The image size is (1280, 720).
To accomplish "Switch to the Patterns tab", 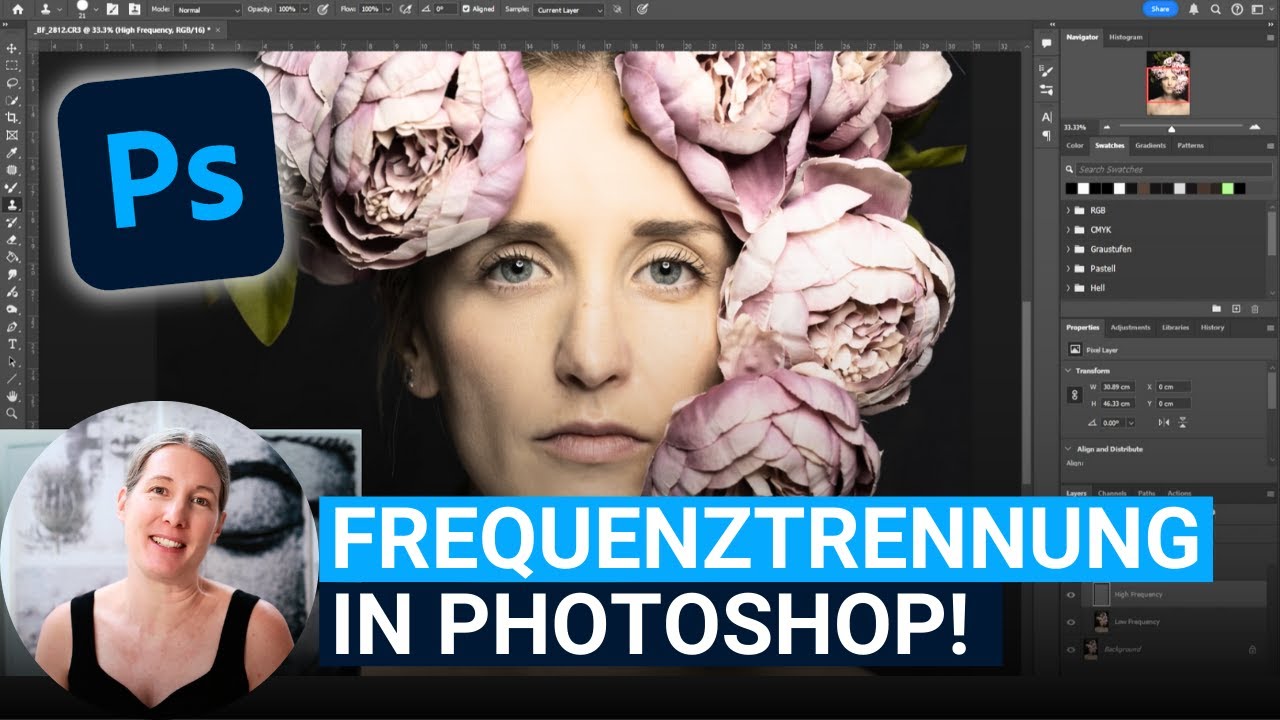I will (1190, 146).
